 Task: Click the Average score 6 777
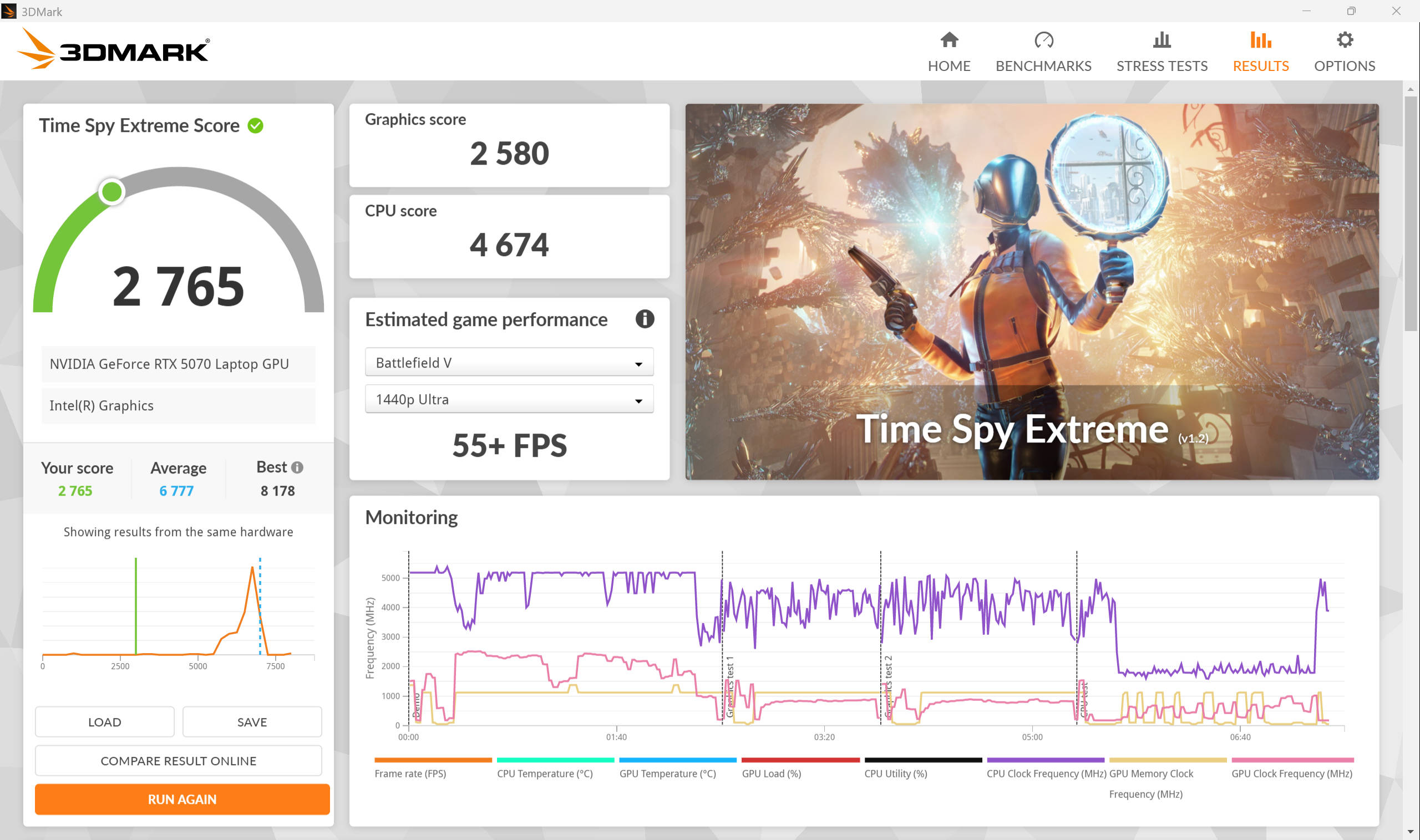[176, 491]
